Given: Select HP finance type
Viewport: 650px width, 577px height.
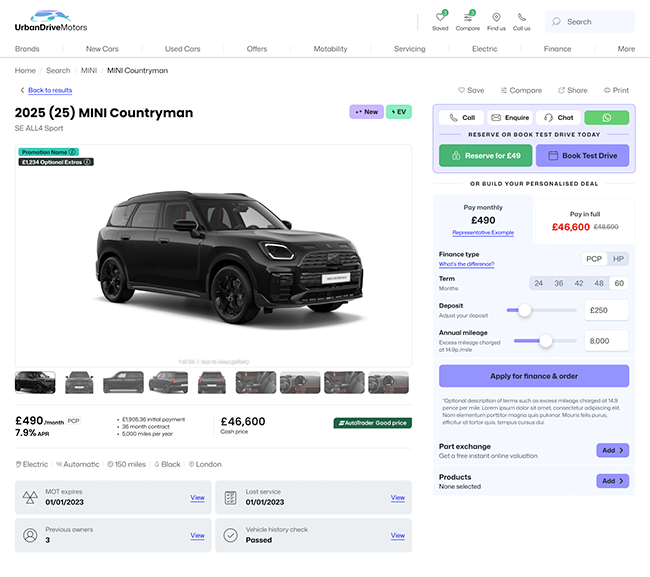Looking at the screenshot, I should click(x=618, y=259).
